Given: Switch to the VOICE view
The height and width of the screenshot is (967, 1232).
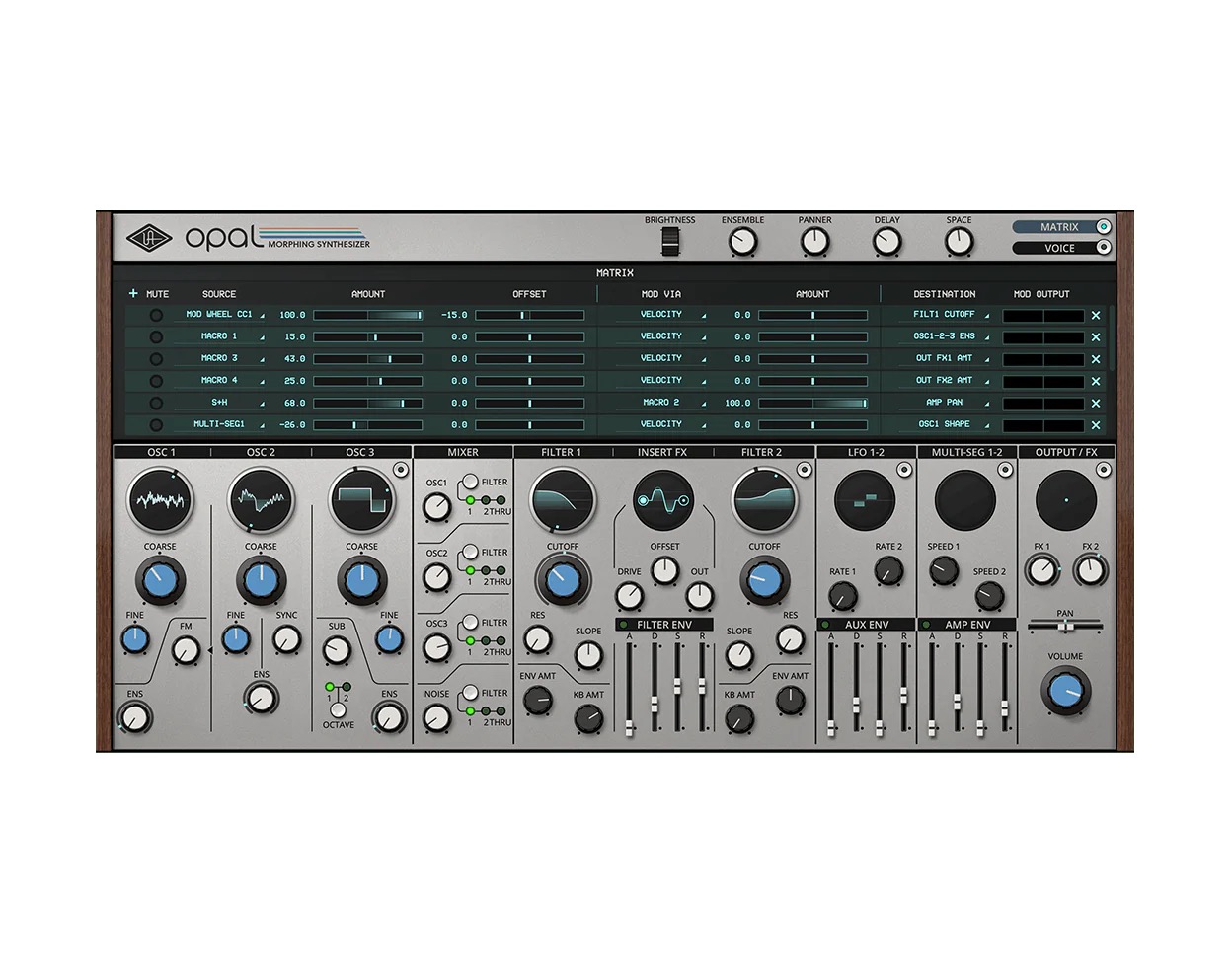Looking at the screenshot, I should [x=1061, y=248].
